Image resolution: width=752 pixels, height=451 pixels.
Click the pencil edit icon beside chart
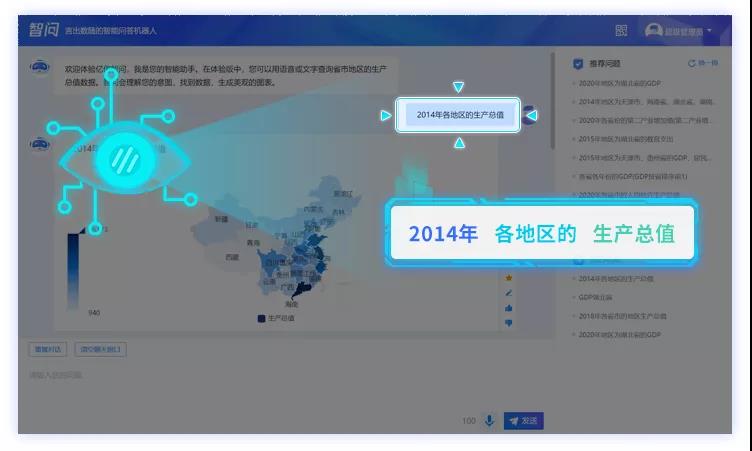pos(508,293)
